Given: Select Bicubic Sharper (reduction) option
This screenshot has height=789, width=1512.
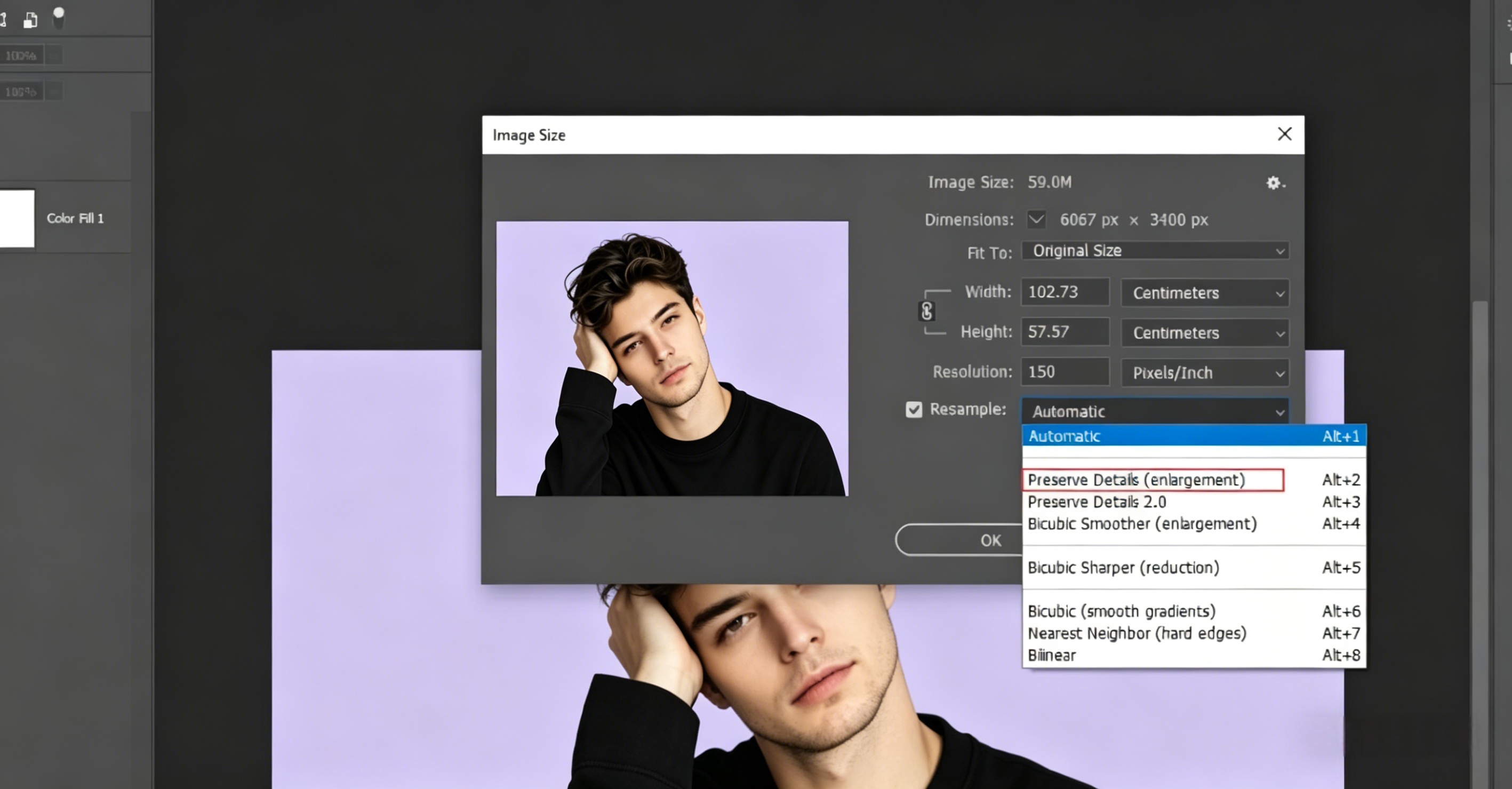Looking at the screenshot, I should click(x=1123, y=568).
